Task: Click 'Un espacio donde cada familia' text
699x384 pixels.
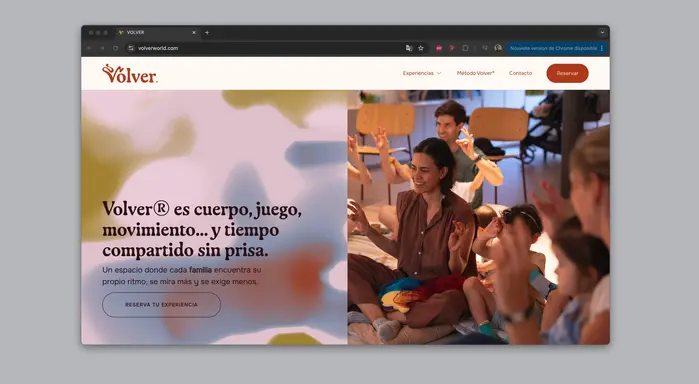Action: (x=182, y=276)
